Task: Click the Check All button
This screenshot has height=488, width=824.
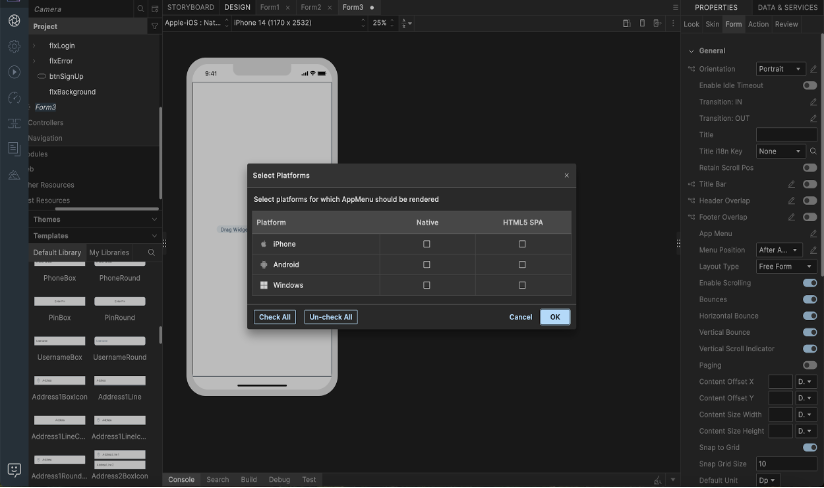Action: (x=275, y=317)
